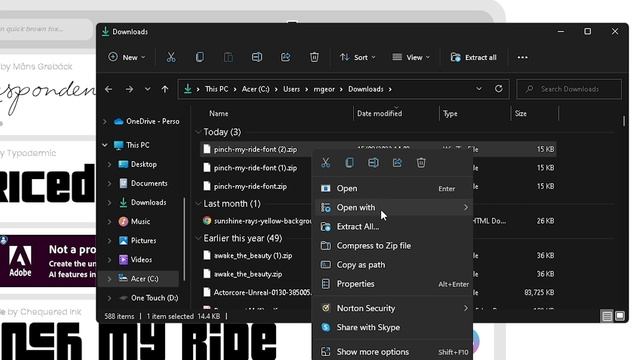
Task: Click This PC in the address breadcrumb
Action: (216, 89)
